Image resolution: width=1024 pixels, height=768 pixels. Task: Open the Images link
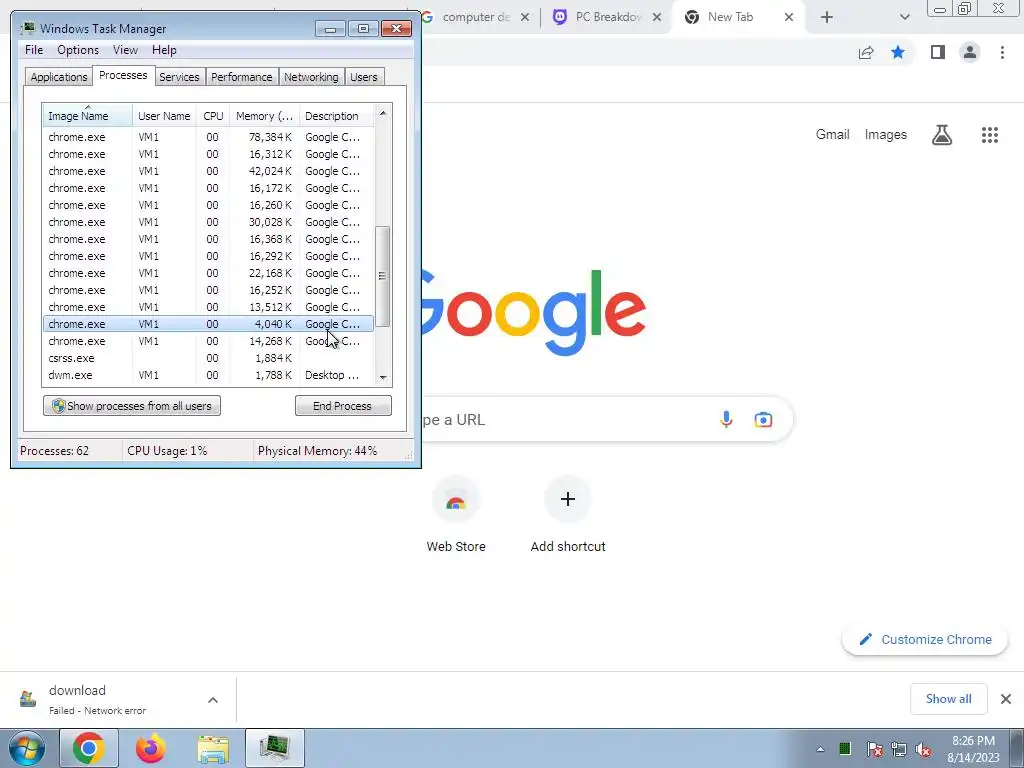coord(886,135)
